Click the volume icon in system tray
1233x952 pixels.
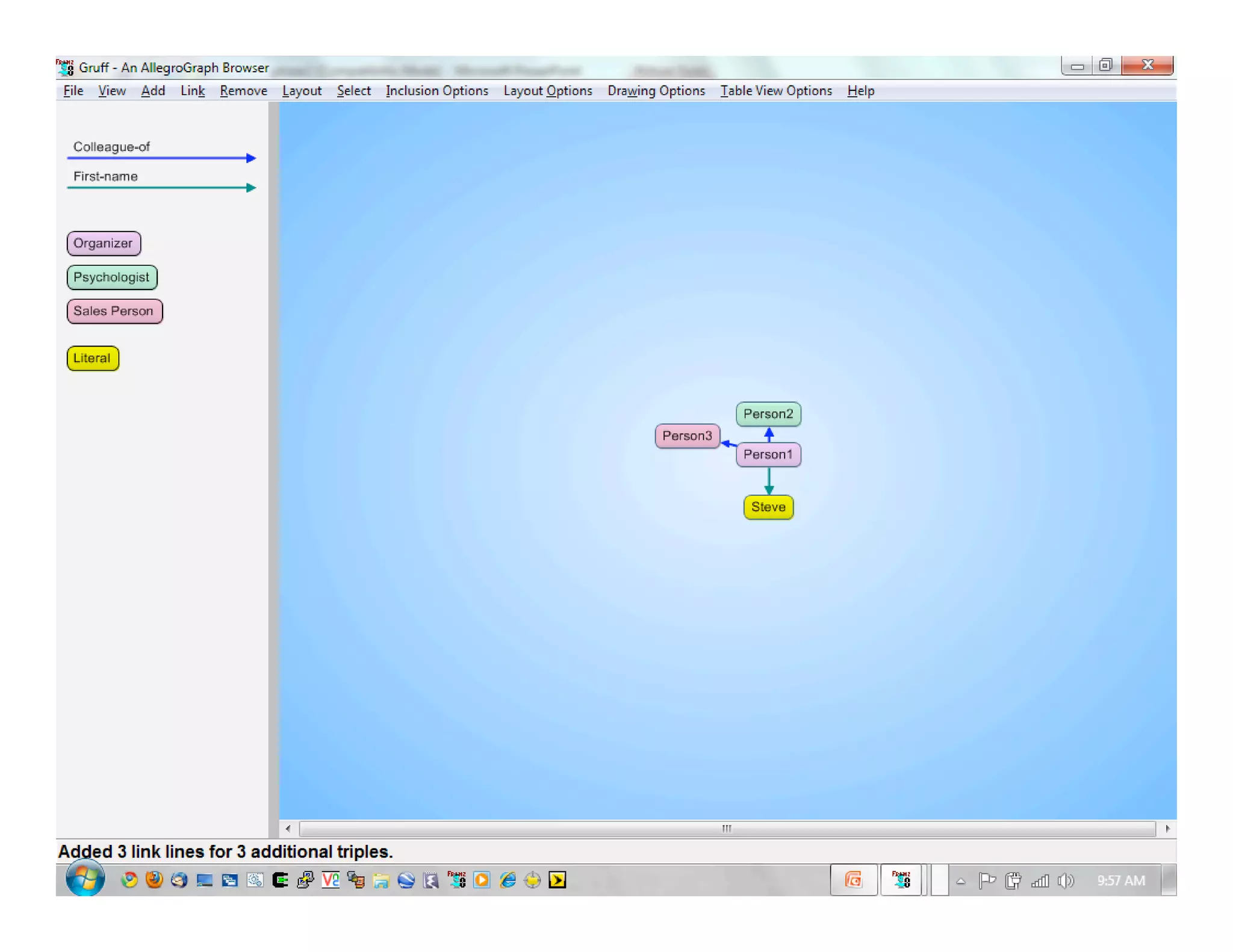pos(1065,881)
